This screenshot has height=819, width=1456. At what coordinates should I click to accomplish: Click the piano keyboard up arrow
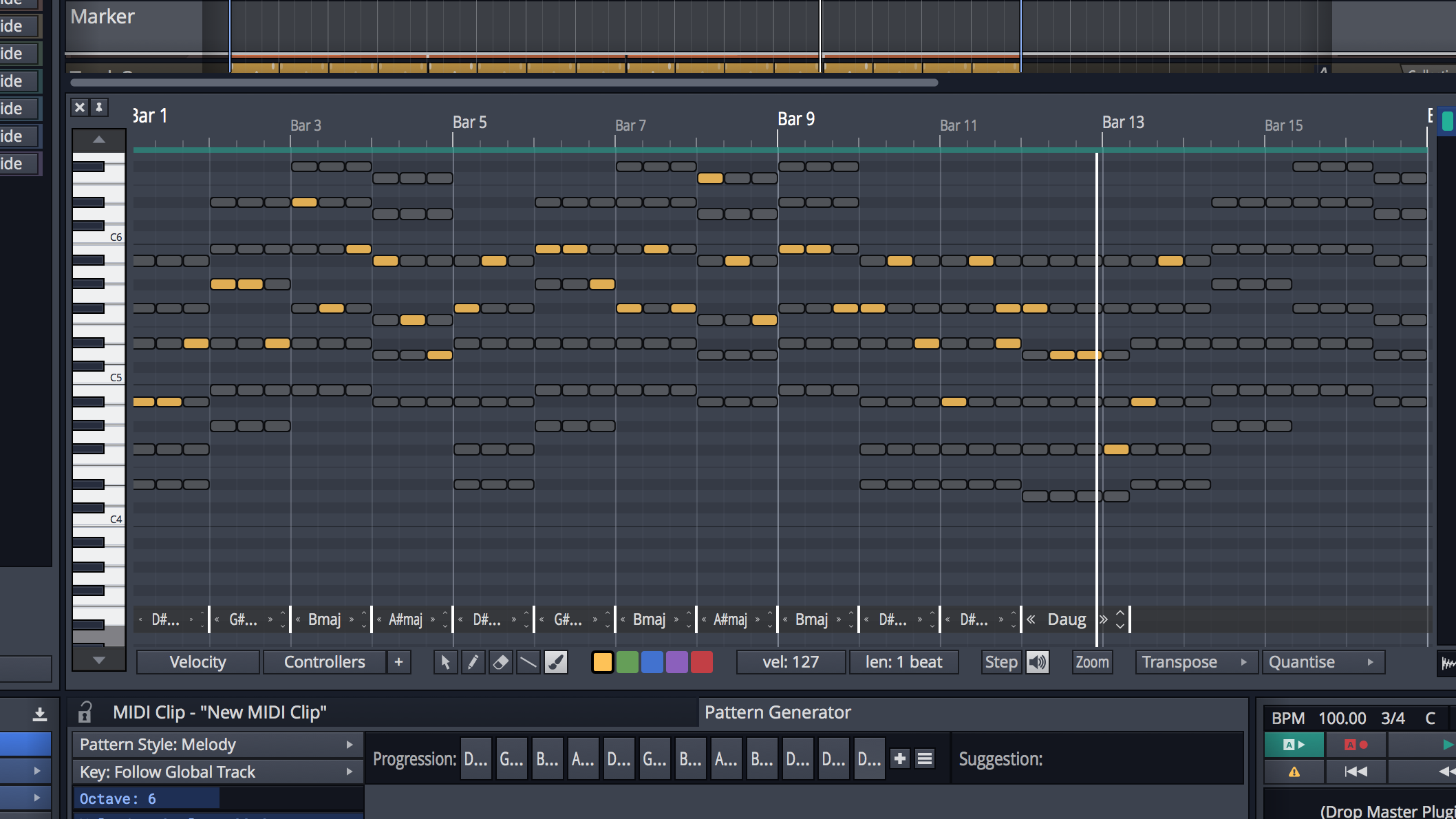pos(99,140)
